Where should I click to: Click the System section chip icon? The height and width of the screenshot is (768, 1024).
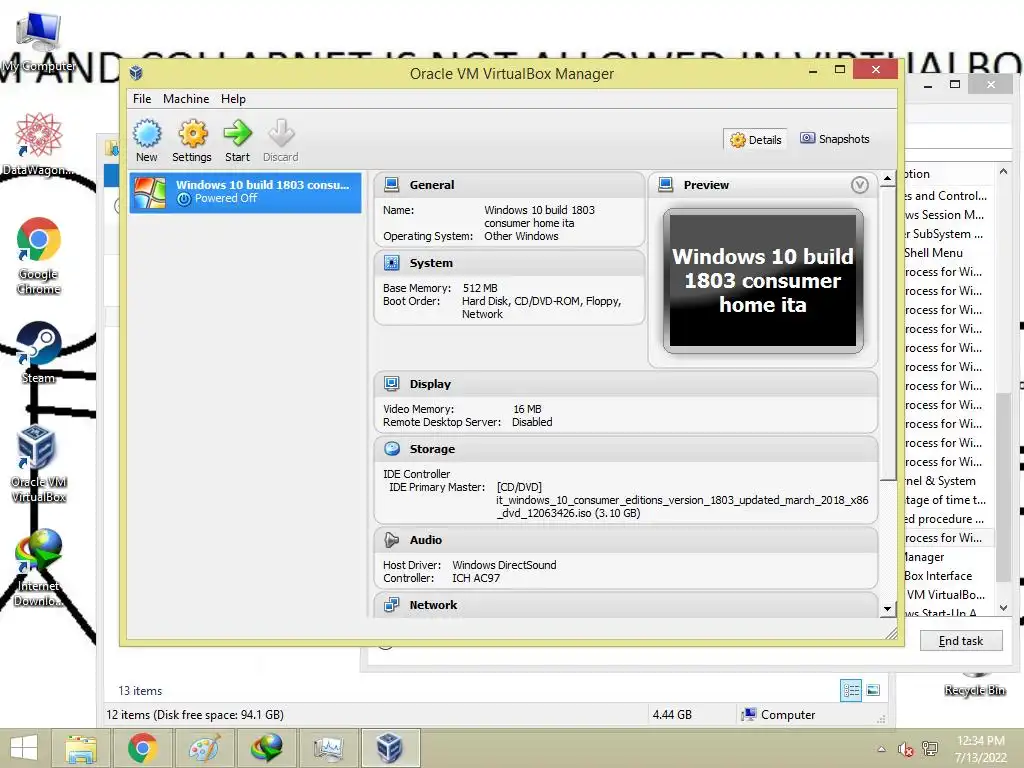coord(392,263)
